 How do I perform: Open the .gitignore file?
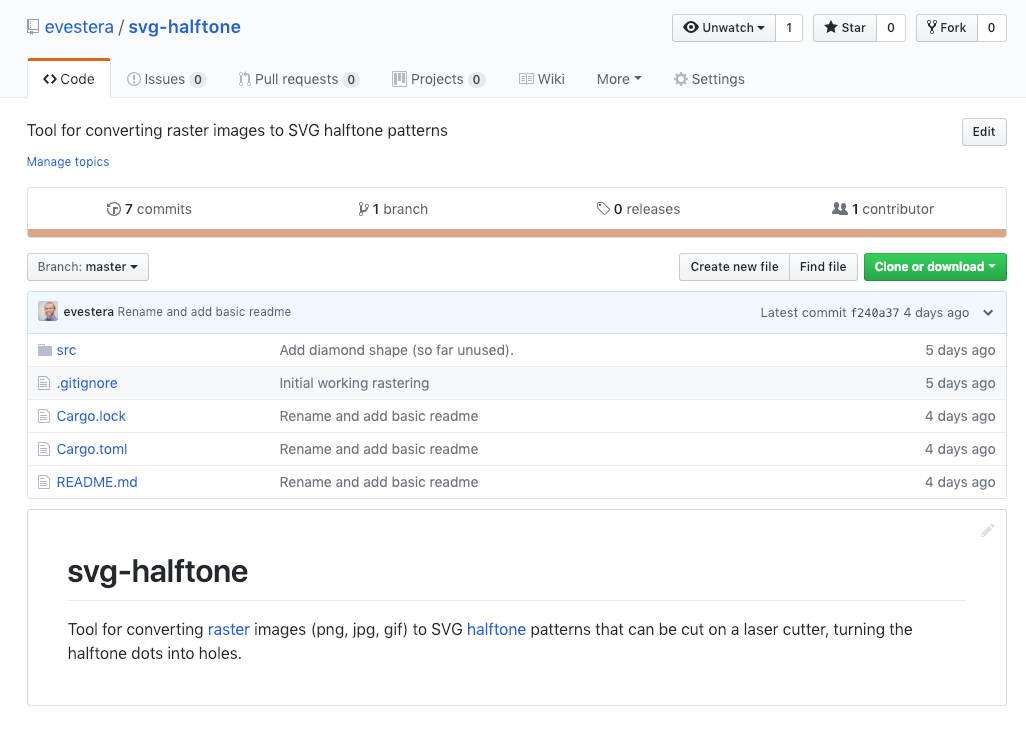click(x=87, y=383)
